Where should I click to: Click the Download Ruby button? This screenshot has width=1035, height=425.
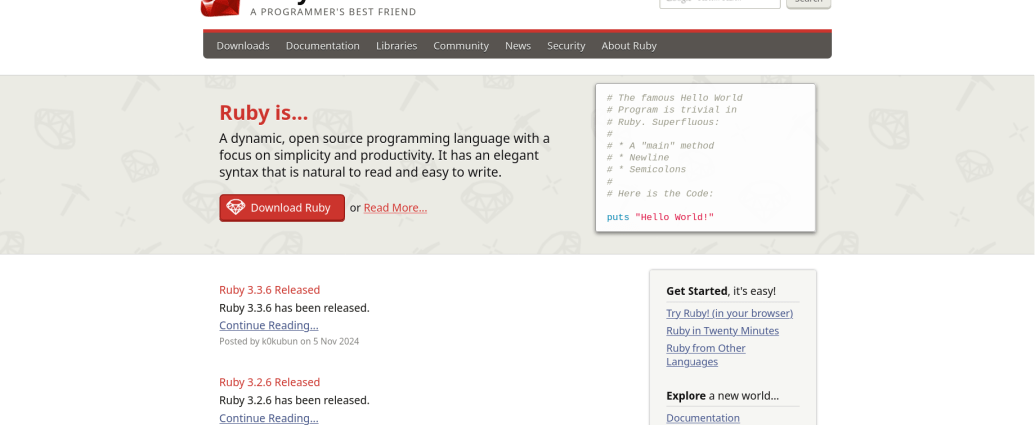coord(282,208)
